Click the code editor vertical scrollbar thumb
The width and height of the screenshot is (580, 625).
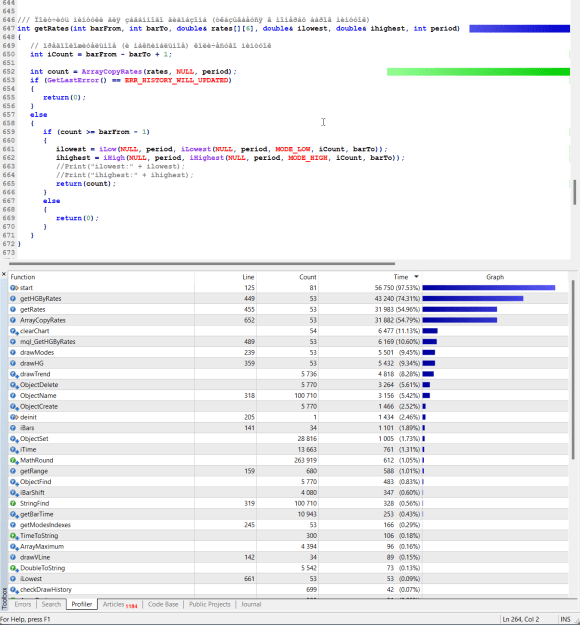[x=574, y=192]
